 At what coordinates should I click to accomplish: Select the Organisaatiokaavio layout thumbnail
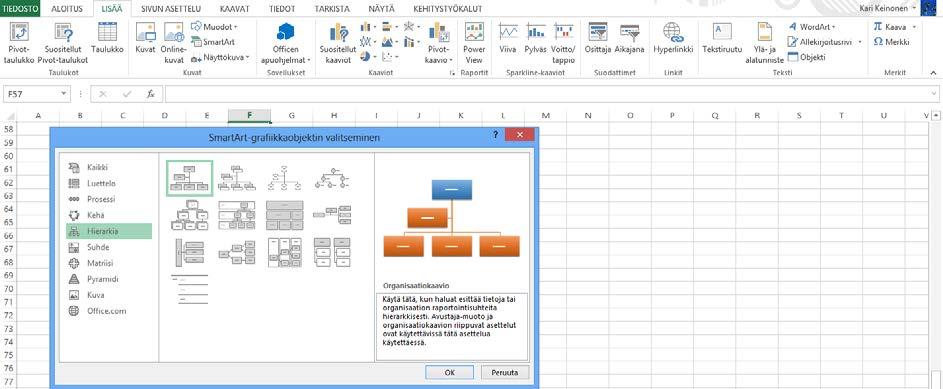pyautogui.click(x=189, y=178)
